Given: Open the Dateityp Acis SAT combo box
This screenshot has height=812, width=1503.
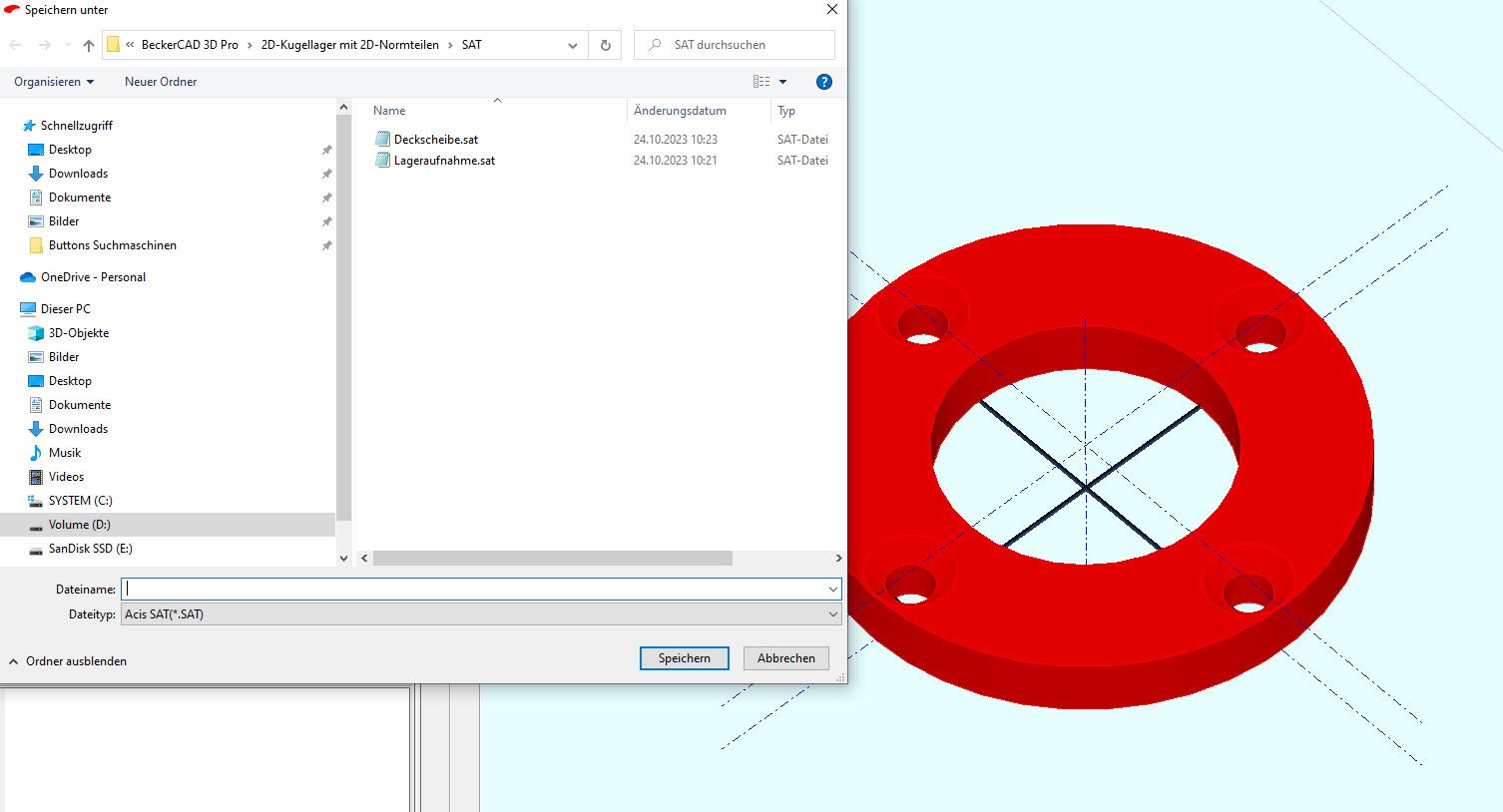Looking at the screenshot, I should coord(482,614).
